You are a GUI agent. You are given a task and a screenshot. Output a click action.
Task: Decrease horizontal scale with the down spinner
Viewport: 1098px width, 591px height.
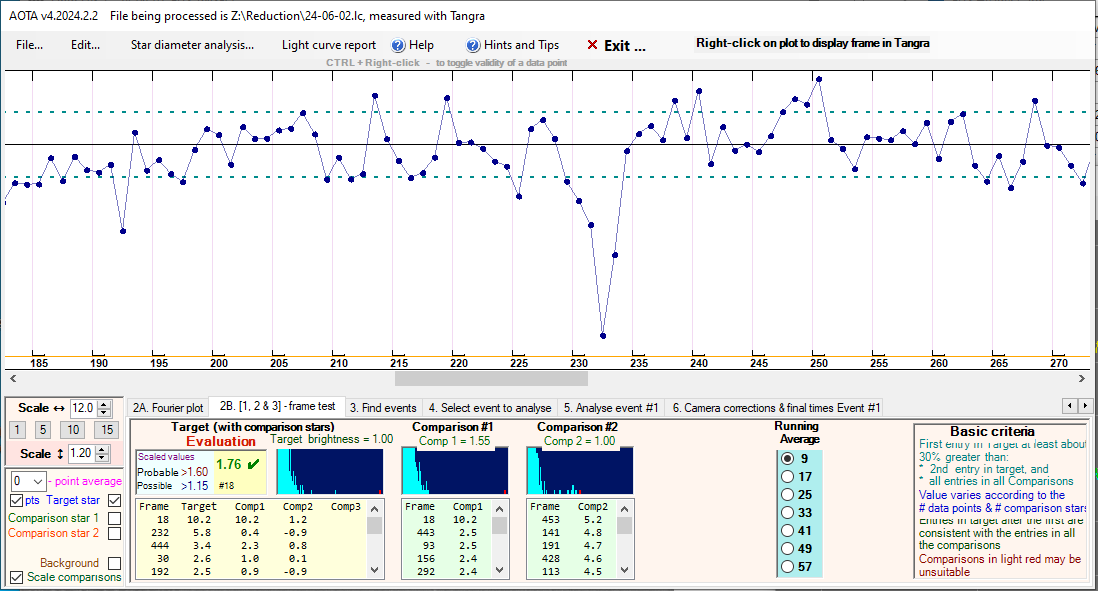(x=104, y=412)
